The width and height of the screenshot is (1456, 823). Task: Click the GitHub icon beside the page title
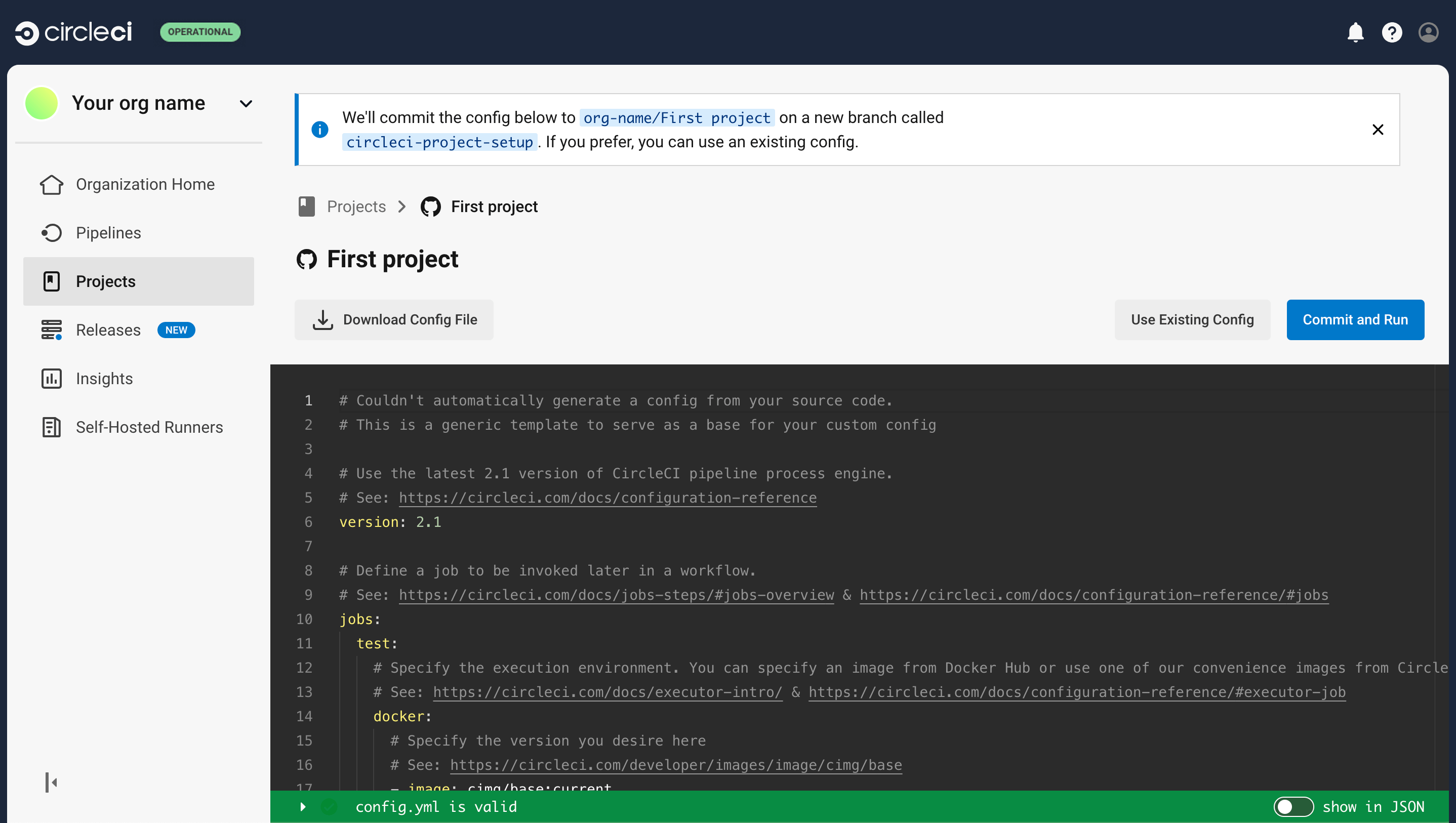click(307, 260)
